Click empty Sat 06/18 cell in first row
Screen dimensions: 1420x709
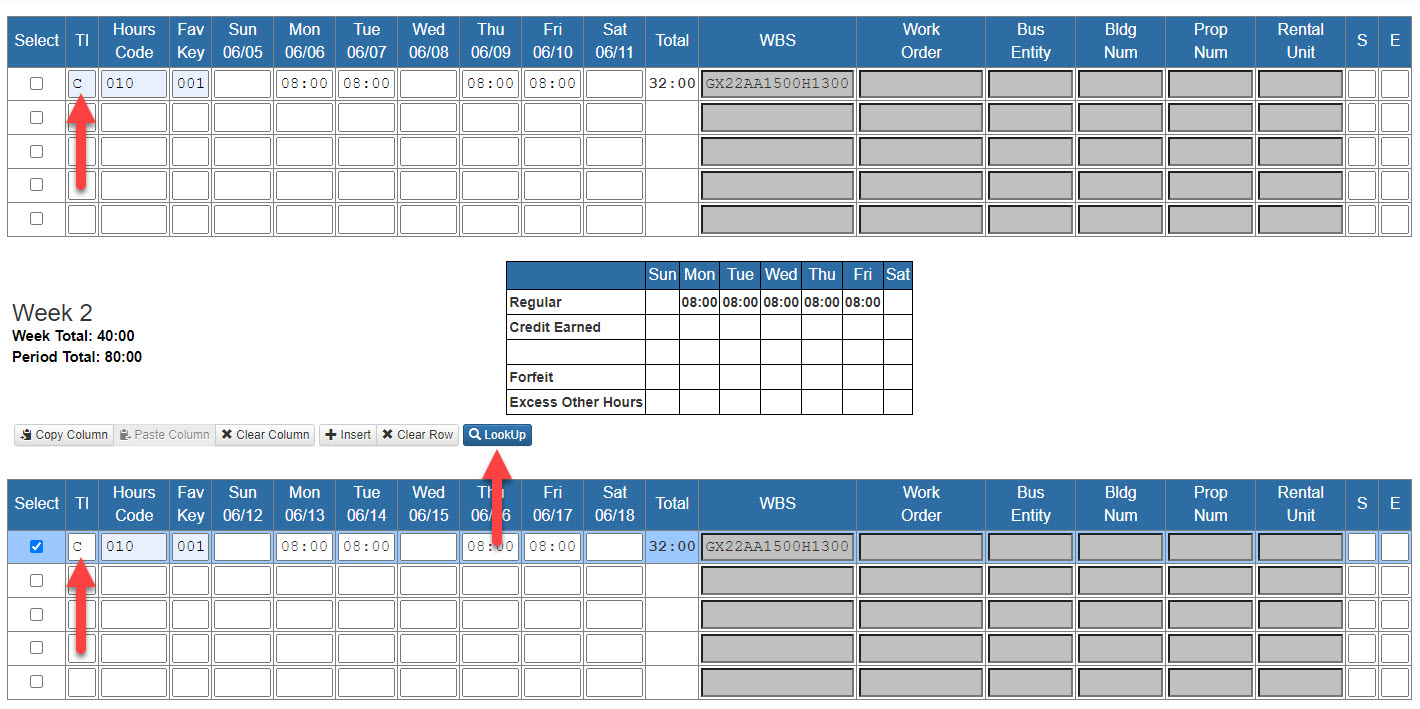pyautogui.click(x=614, y=547)
